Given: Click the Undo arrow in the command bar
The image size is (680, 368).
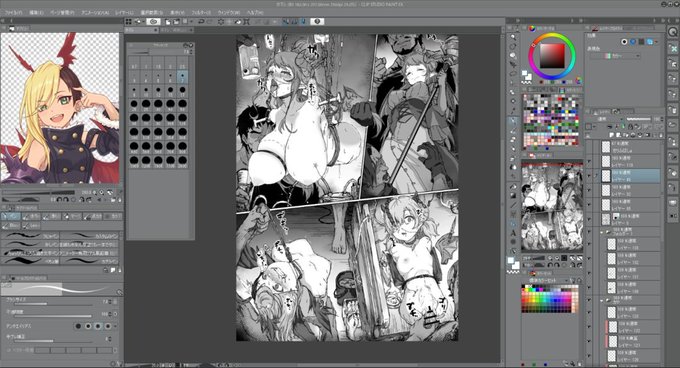Looking at the screenshot, I should [201, 21].
